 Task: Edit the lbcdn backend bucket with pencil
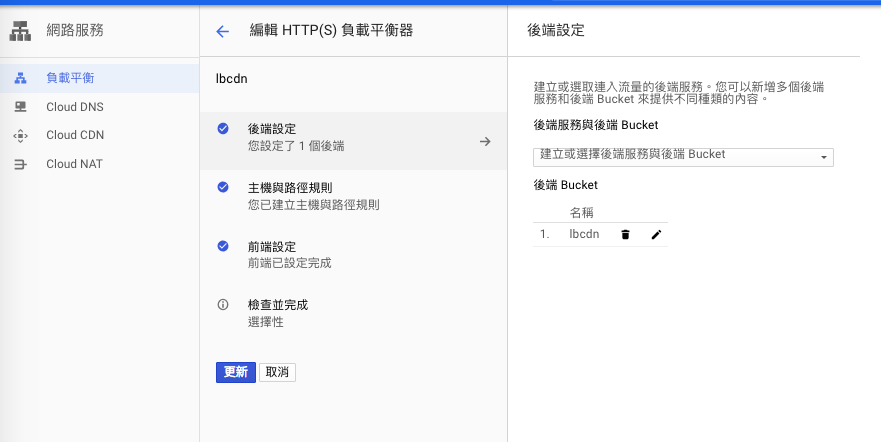coord(656,235)
